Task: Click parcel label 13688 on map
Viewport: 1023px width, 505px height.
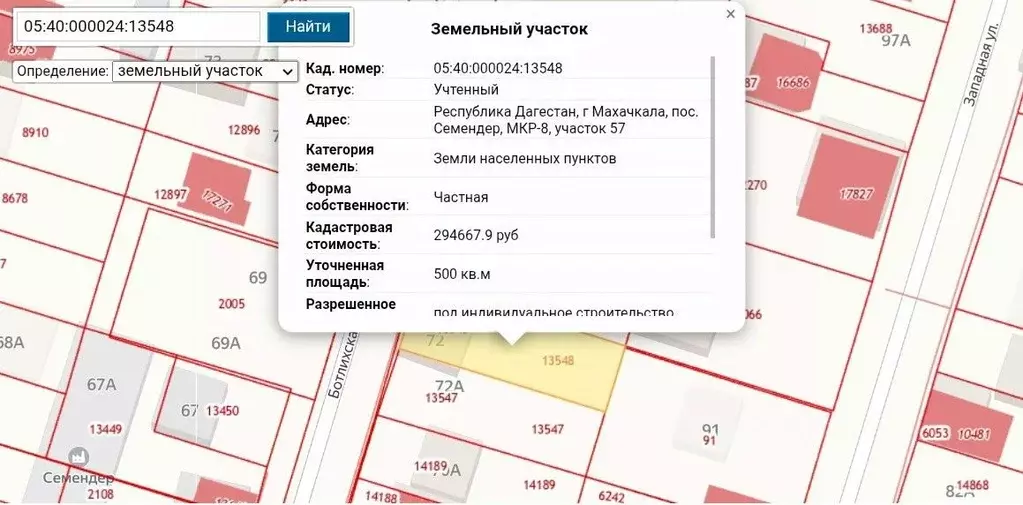Action: coord(876,28)
